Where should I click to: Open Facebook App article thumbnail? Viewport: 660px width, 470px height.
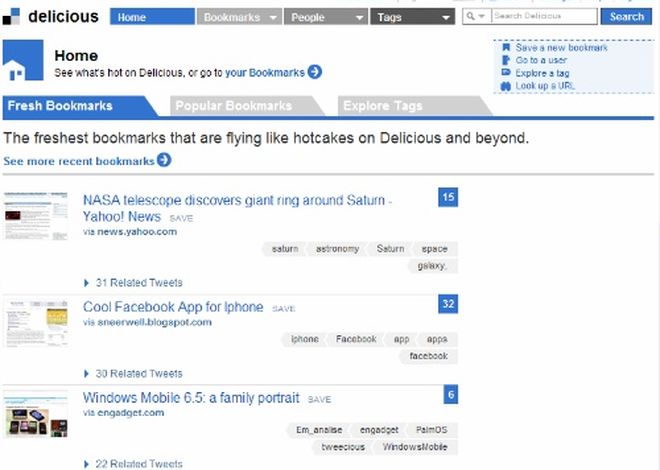(x=36, y=323)
